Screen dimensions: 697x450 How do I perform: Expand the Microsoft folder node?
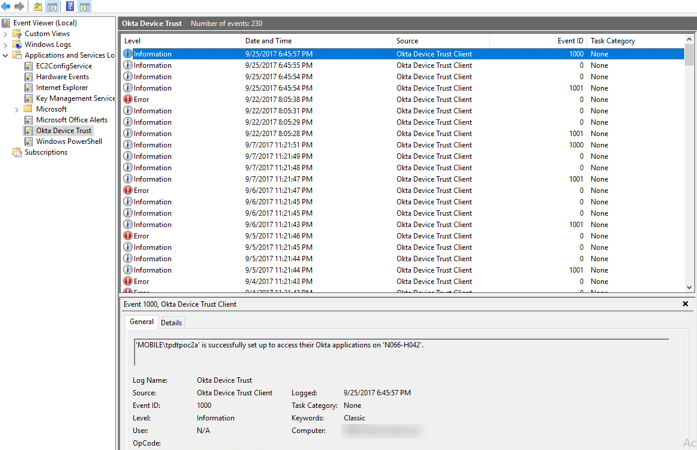(x=16, y=109)
